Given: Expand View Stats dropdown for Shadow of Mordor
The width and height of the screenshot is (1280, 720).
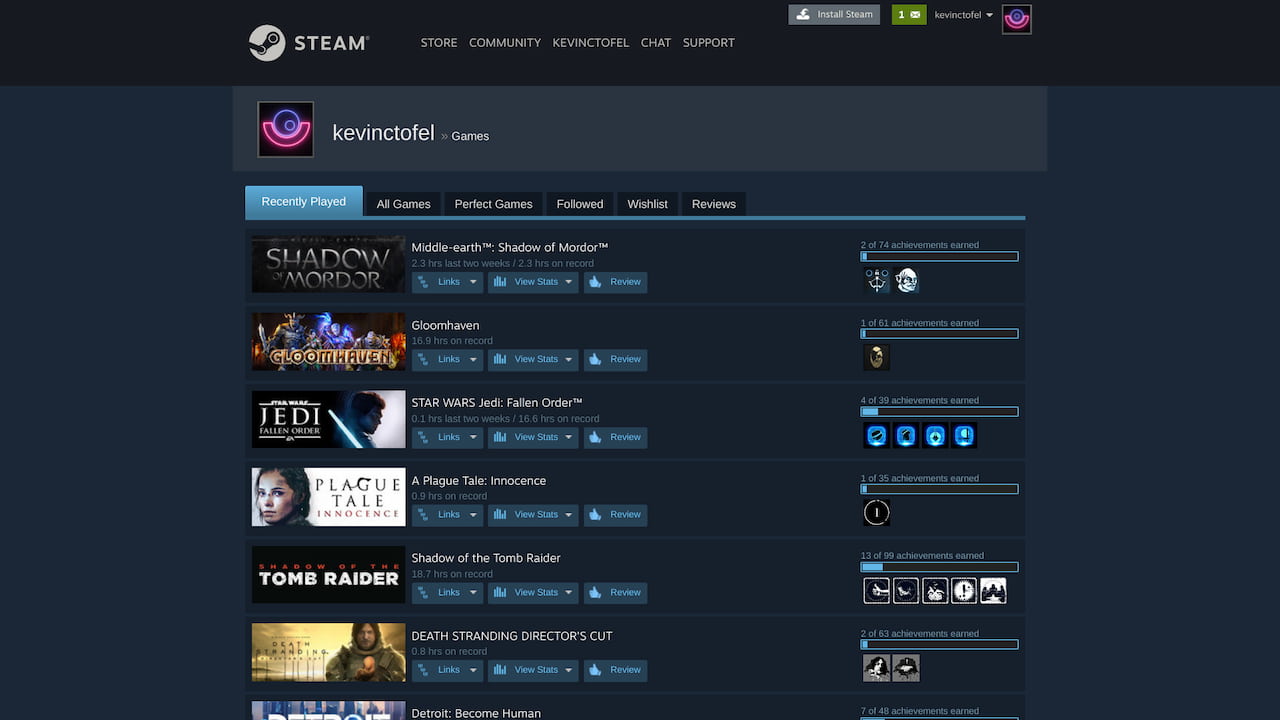Looking at the screenshot, I should point(533,282).
